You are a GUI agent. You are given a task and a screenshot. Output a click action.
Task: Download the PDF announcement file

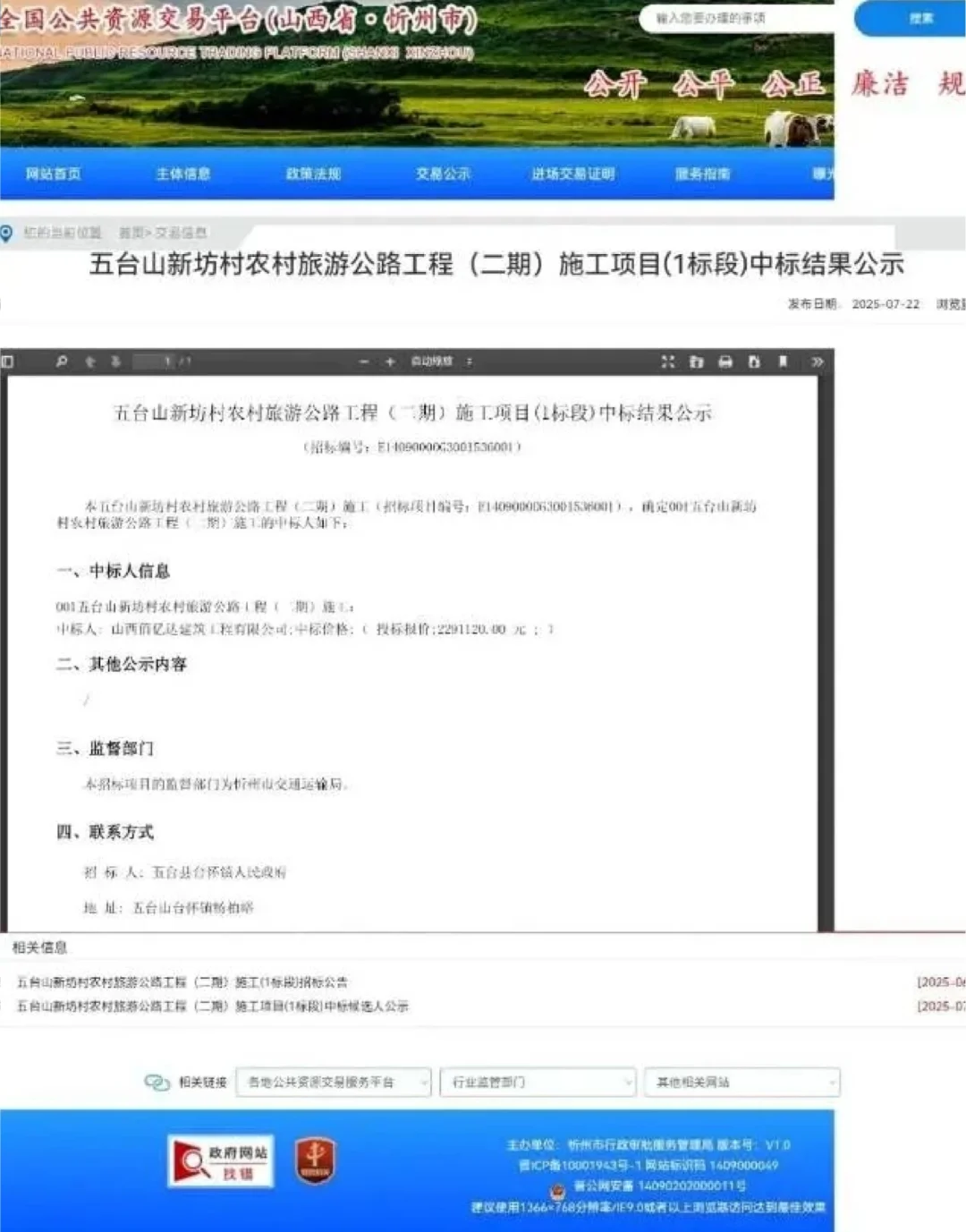[x=754, y=362]
